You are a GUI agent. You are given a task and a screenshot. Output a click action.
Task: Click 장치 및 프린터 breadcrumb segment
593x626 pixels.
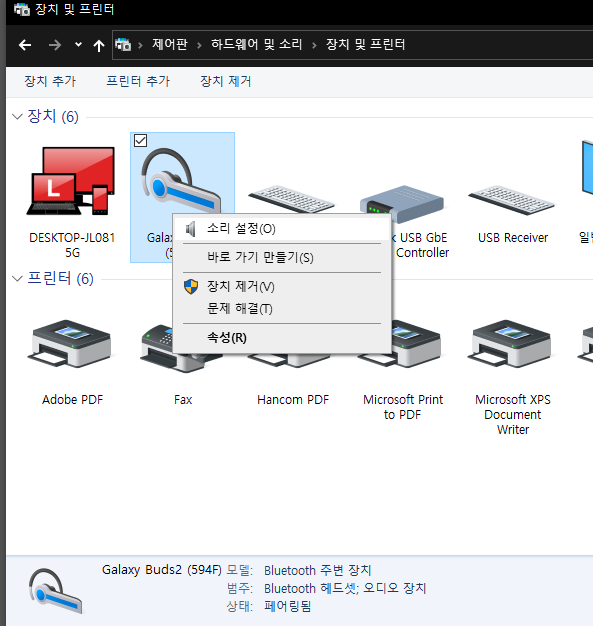(x=365, y=44)
